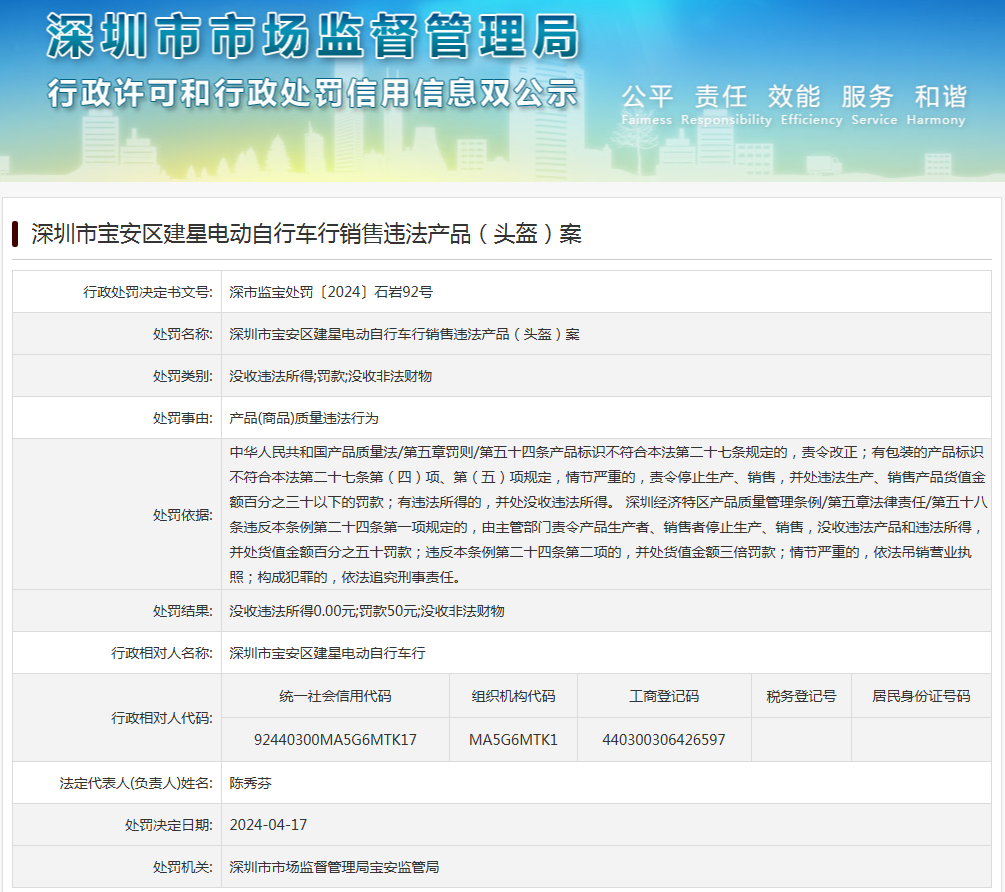This screenshot has height=892, width=1005.
Task: Click the 统一社会信用代码 column header
Action: tap(335, 696)
